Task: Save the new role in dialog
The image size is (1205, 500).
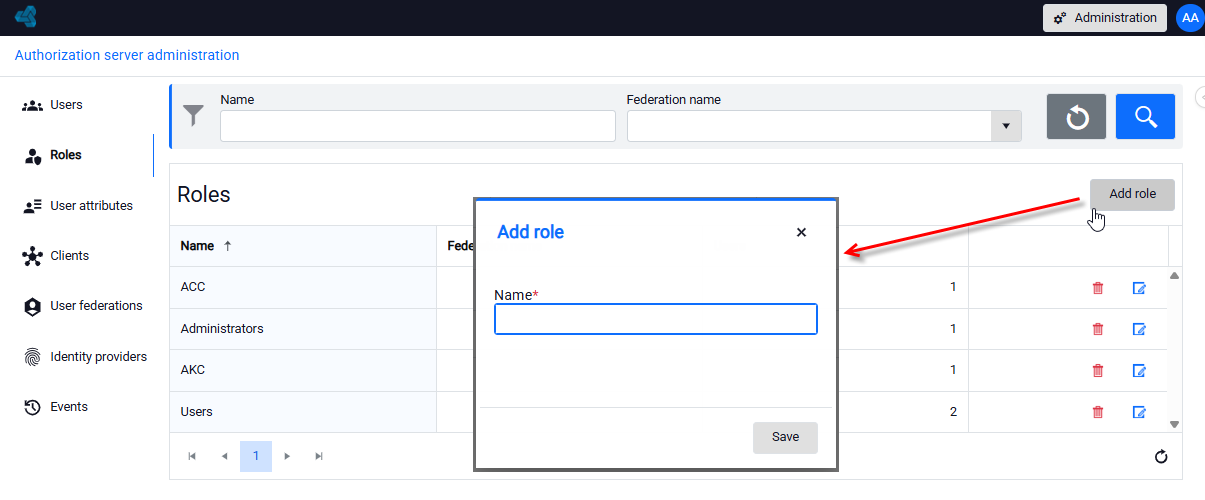Action: point(785,437)
